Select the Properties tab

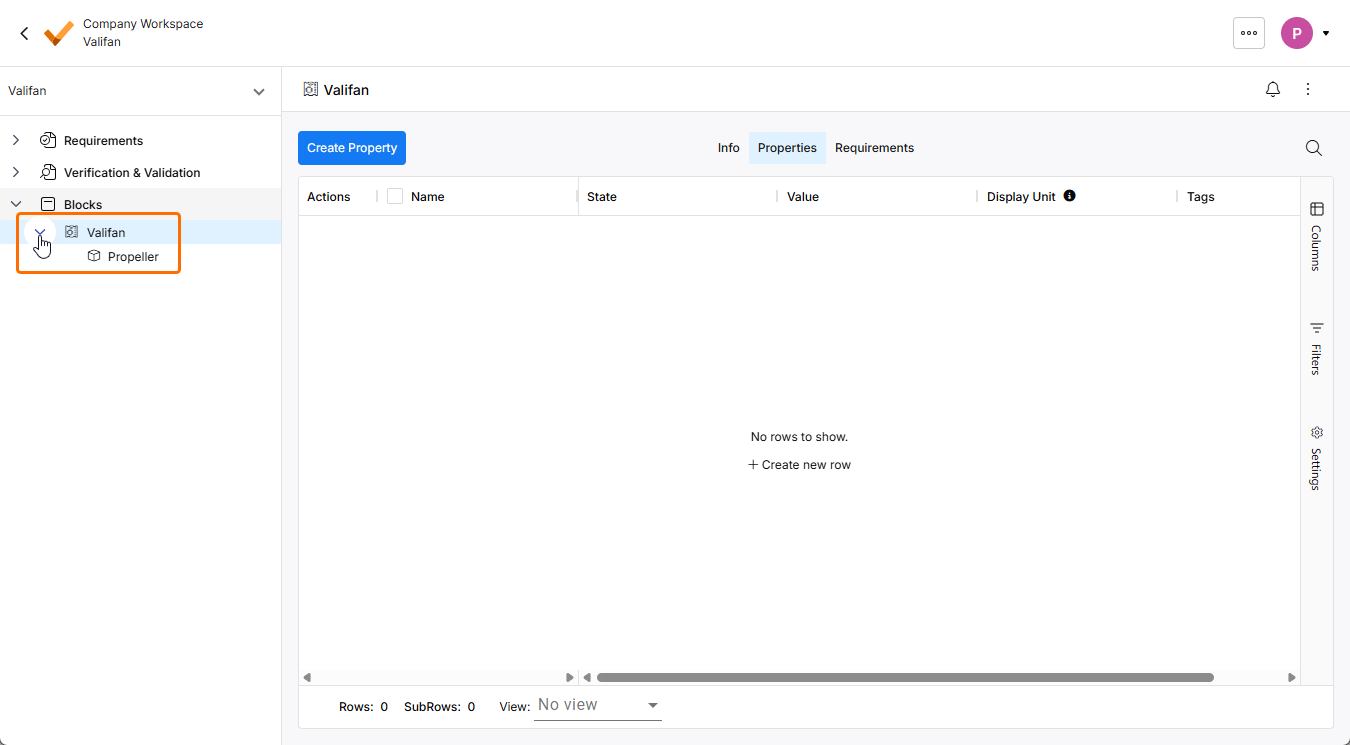click(787, 148)
